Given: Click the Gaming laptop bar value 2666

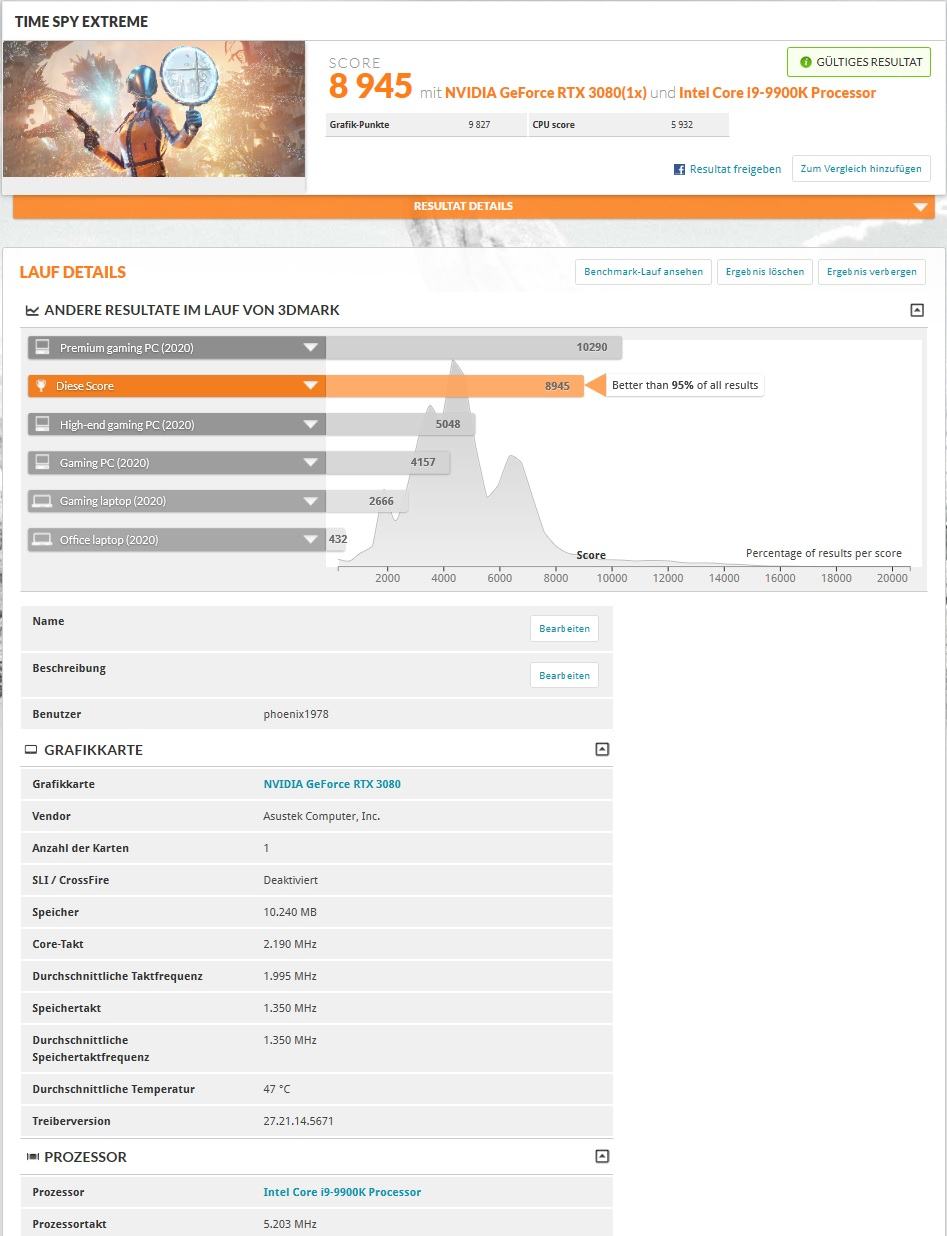Looking at the screenshot, I should click(381, 501).
